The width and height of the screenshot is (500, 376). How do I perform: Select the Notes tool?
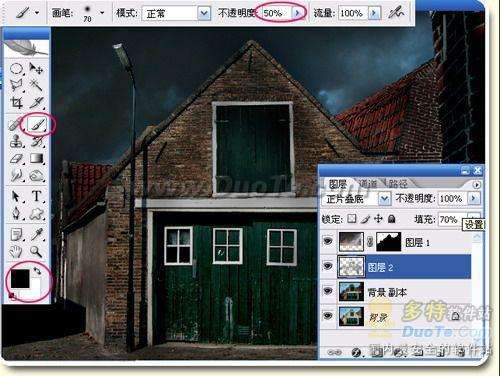[x=16, y=234]
